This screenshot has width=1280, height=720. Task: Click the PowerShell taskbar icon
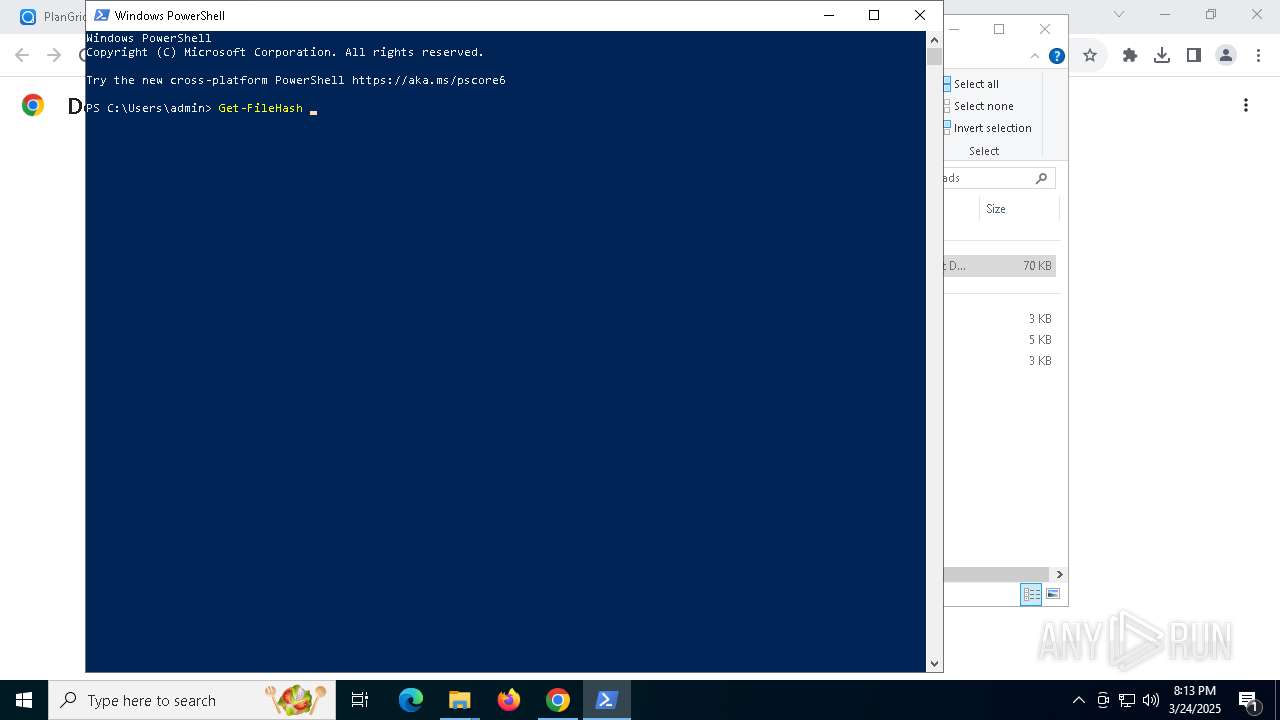click(x=606, y=700)
